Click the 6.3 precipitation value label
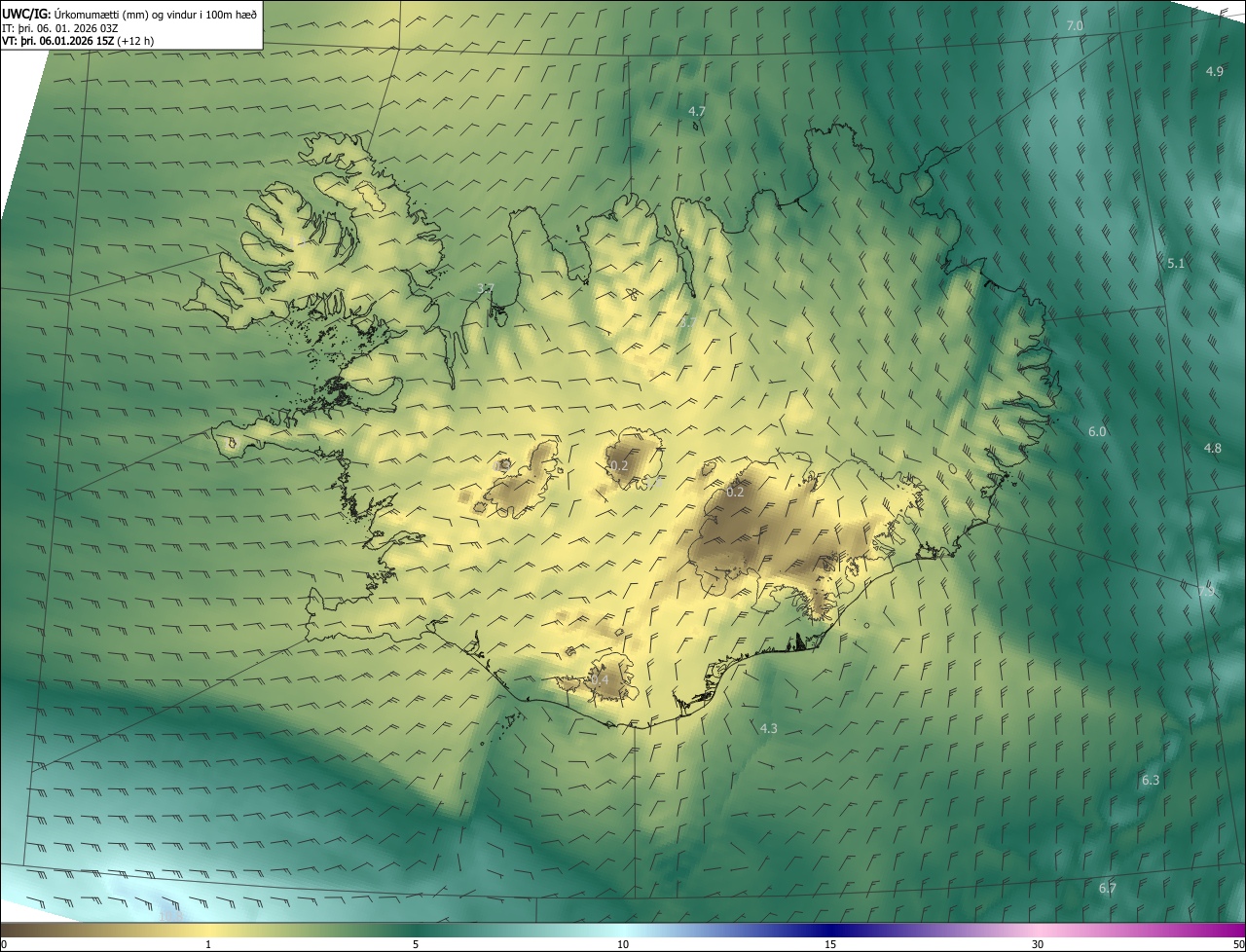 click(x=1150, y=781)
